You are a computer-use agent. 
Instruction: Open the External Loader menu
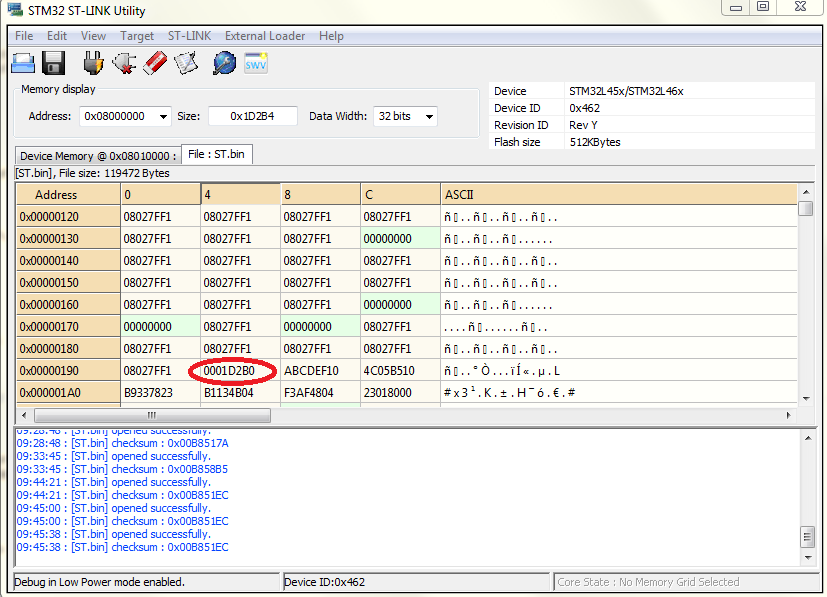(x=265, y=36)
